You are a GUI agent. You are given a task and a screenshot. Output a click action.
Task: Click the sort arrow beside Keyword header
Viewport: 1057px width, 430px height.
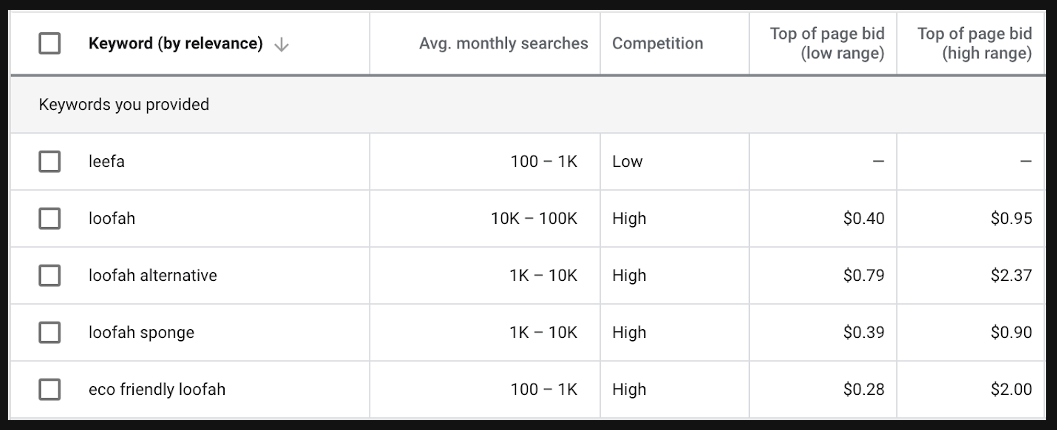click(282, 44)
